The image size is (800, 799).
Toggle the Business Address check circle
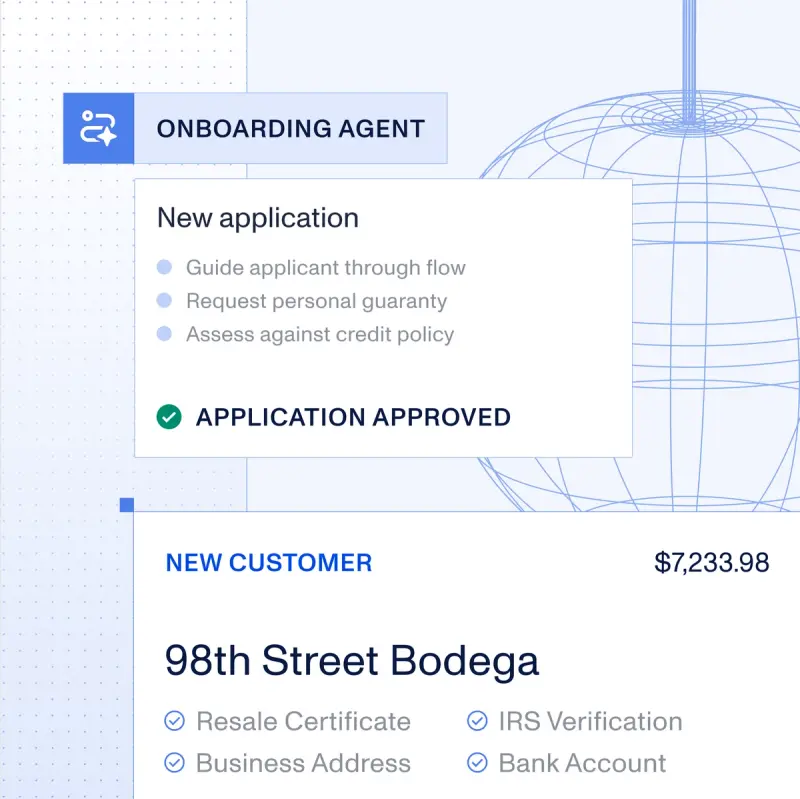174,763
